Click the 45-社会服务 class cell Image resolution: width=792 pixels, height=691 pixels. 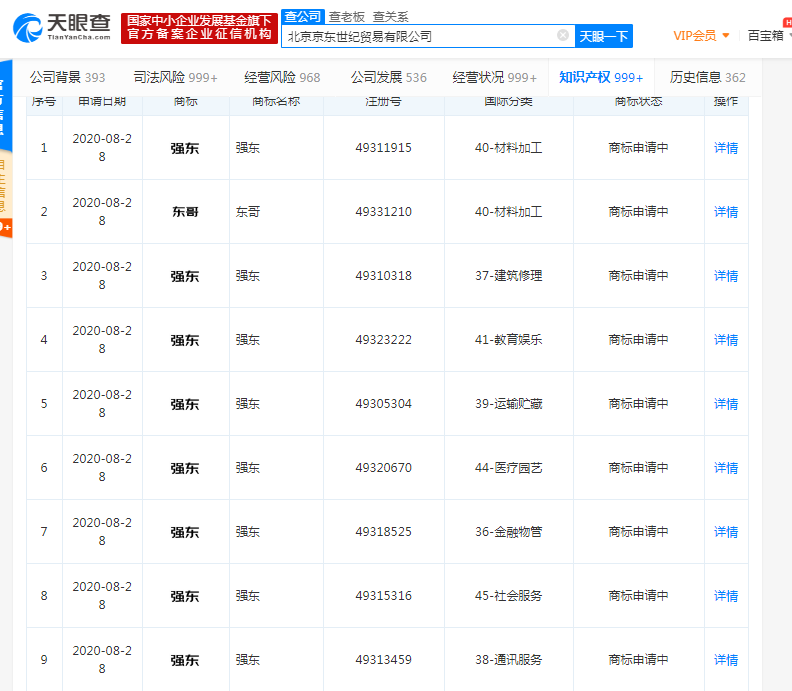pos(509,596)
